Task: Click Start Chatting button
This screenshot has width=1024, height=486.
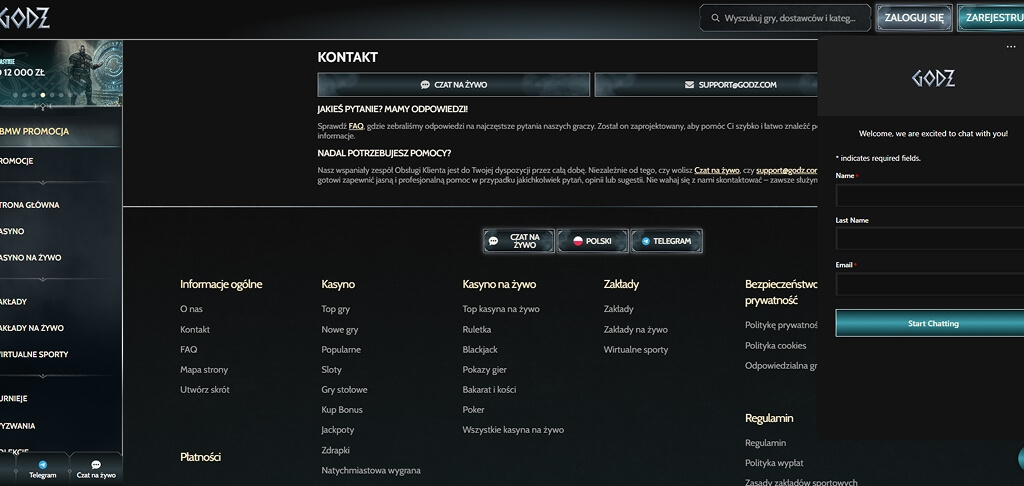Action: 930,323
